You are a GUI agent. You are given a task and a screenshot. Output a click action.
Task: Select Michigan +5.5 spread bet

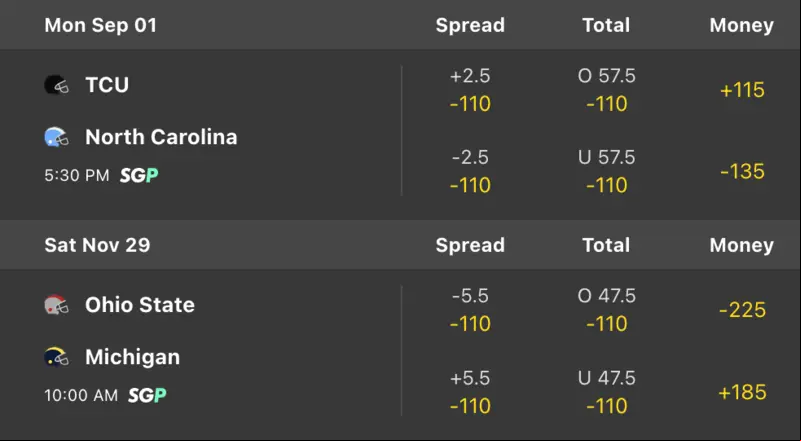(x=470, y=392)
